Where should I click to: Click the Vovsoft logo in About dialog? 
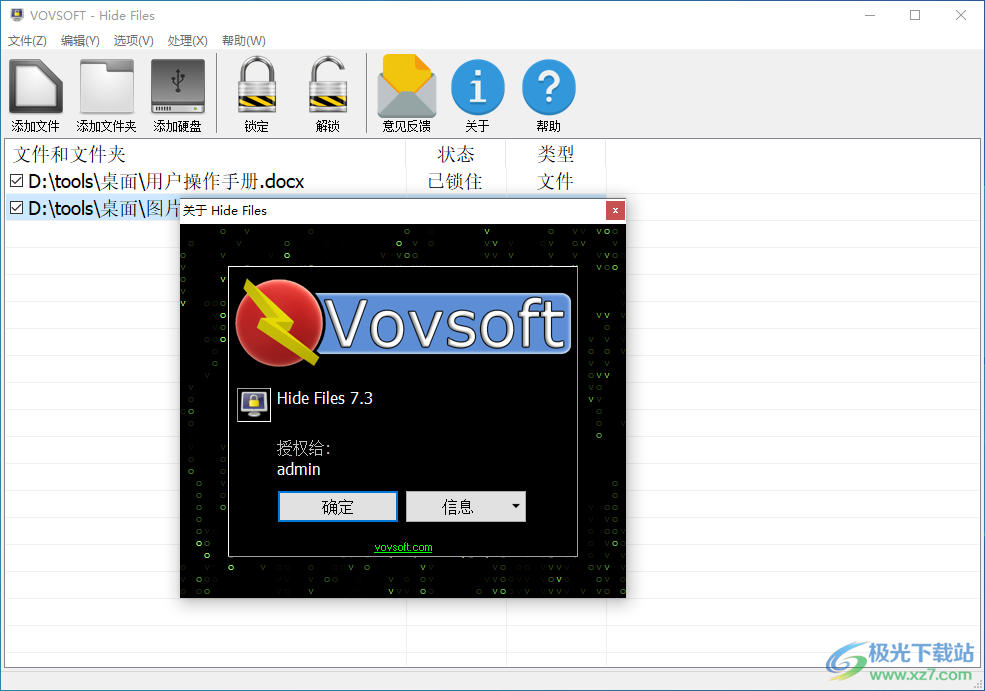click(x=403, y=322)
